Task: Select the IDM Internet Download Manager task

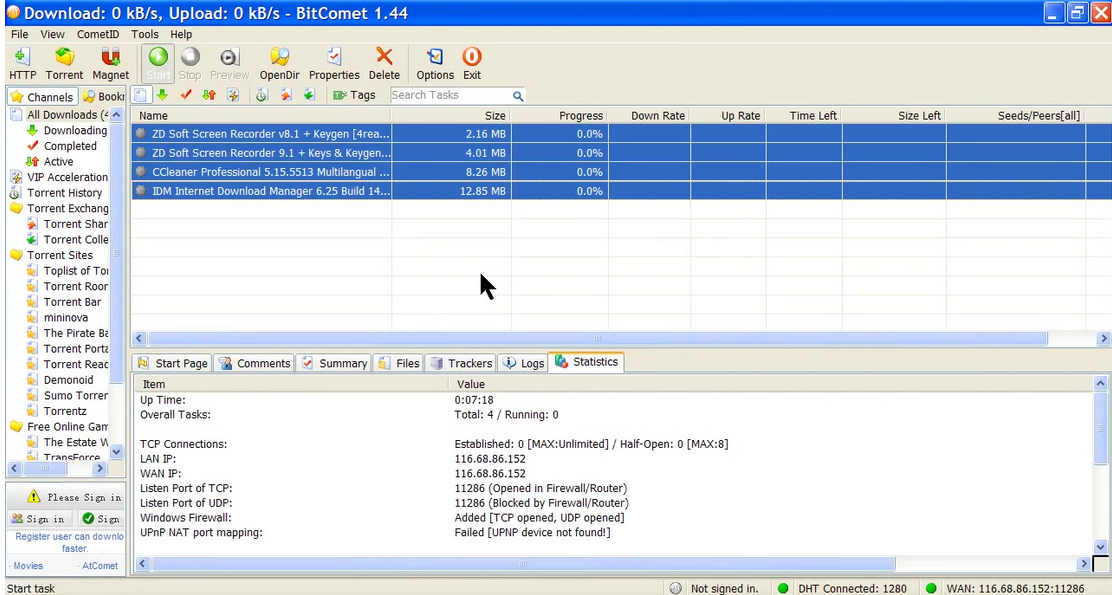Action: point(621,191)
